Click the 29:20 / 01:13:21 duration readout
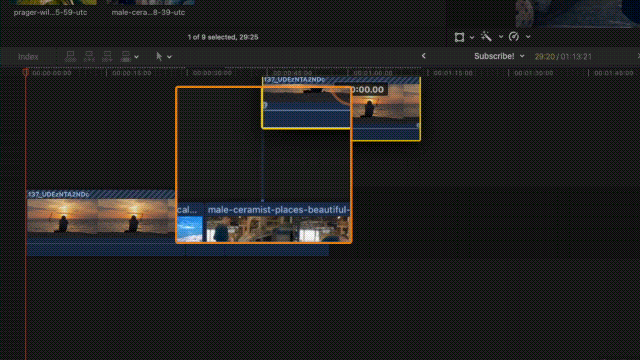 (563, 57)
